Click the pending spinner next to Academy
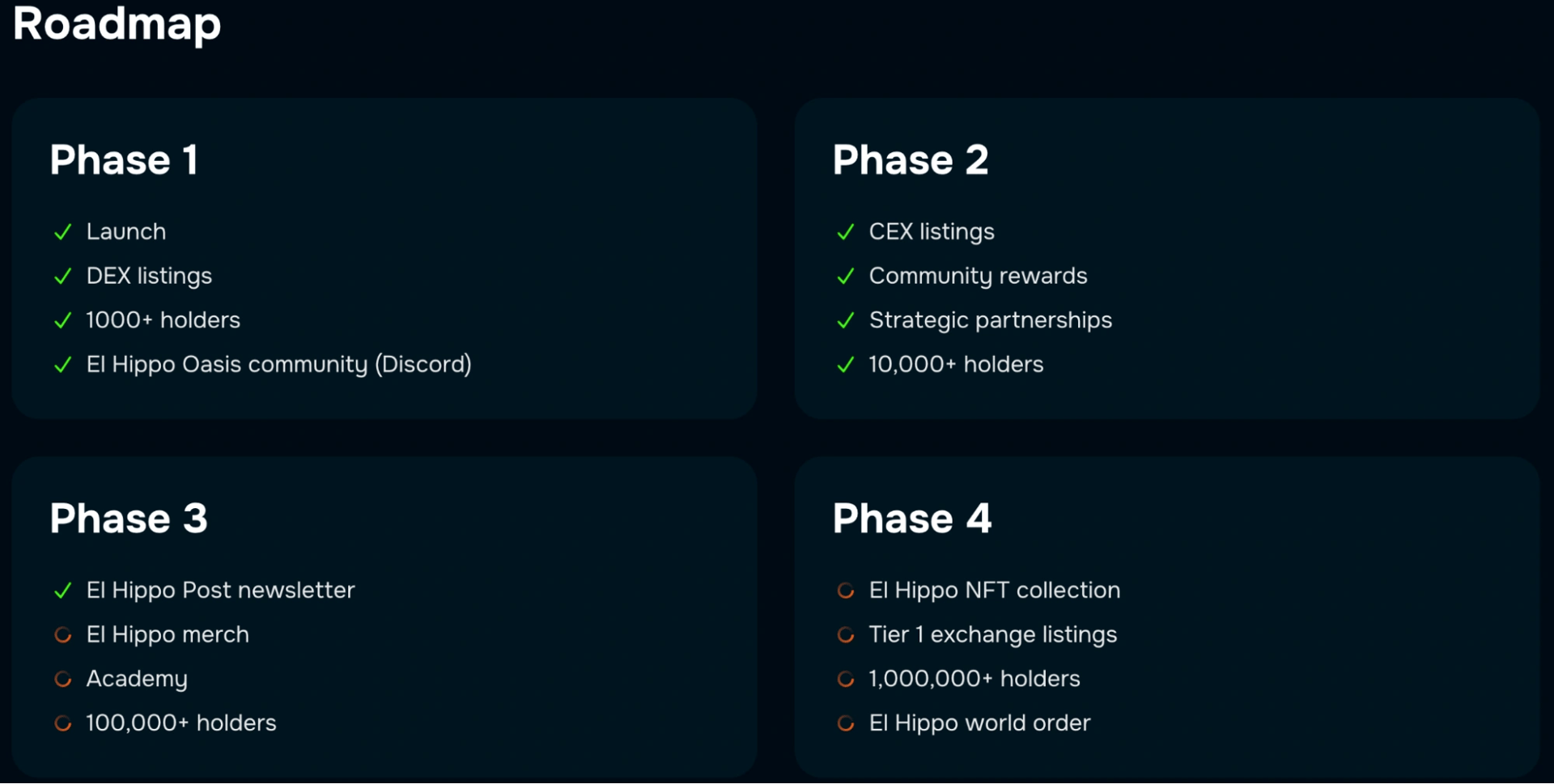 point(63,680)
